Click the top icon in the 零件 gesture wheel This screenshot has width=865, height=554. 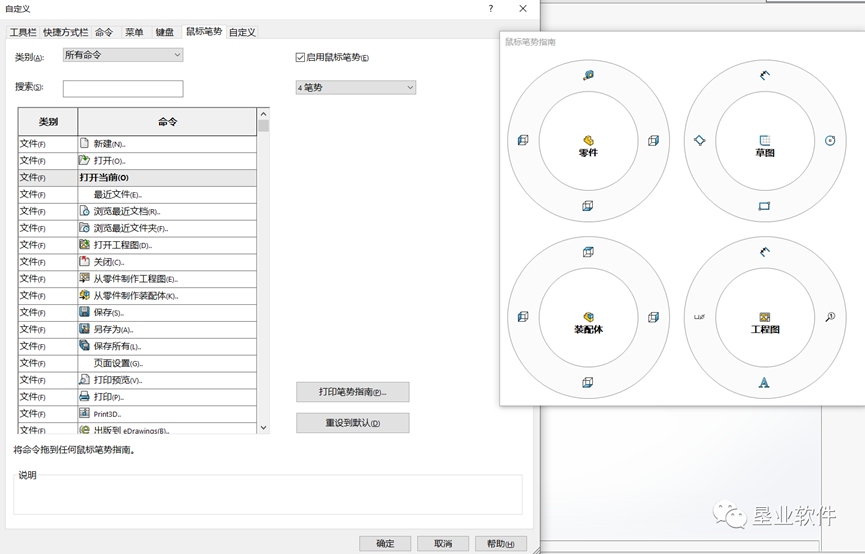(588, 75)
